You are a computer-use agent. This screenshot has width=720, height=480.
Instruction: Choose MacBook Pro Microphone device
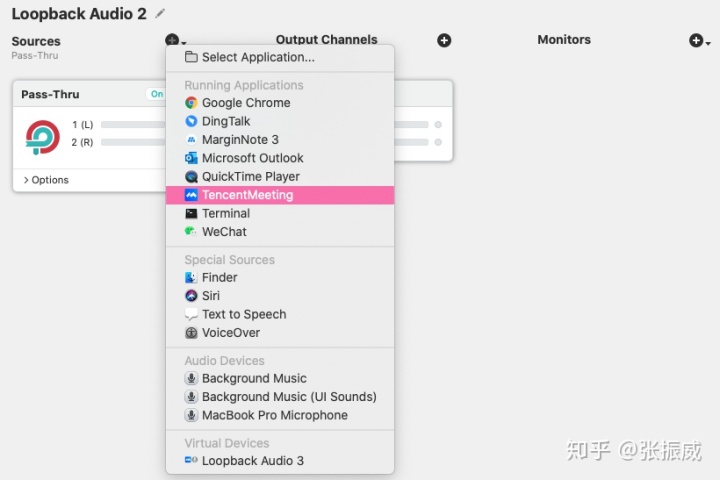(x=280, y=415)
